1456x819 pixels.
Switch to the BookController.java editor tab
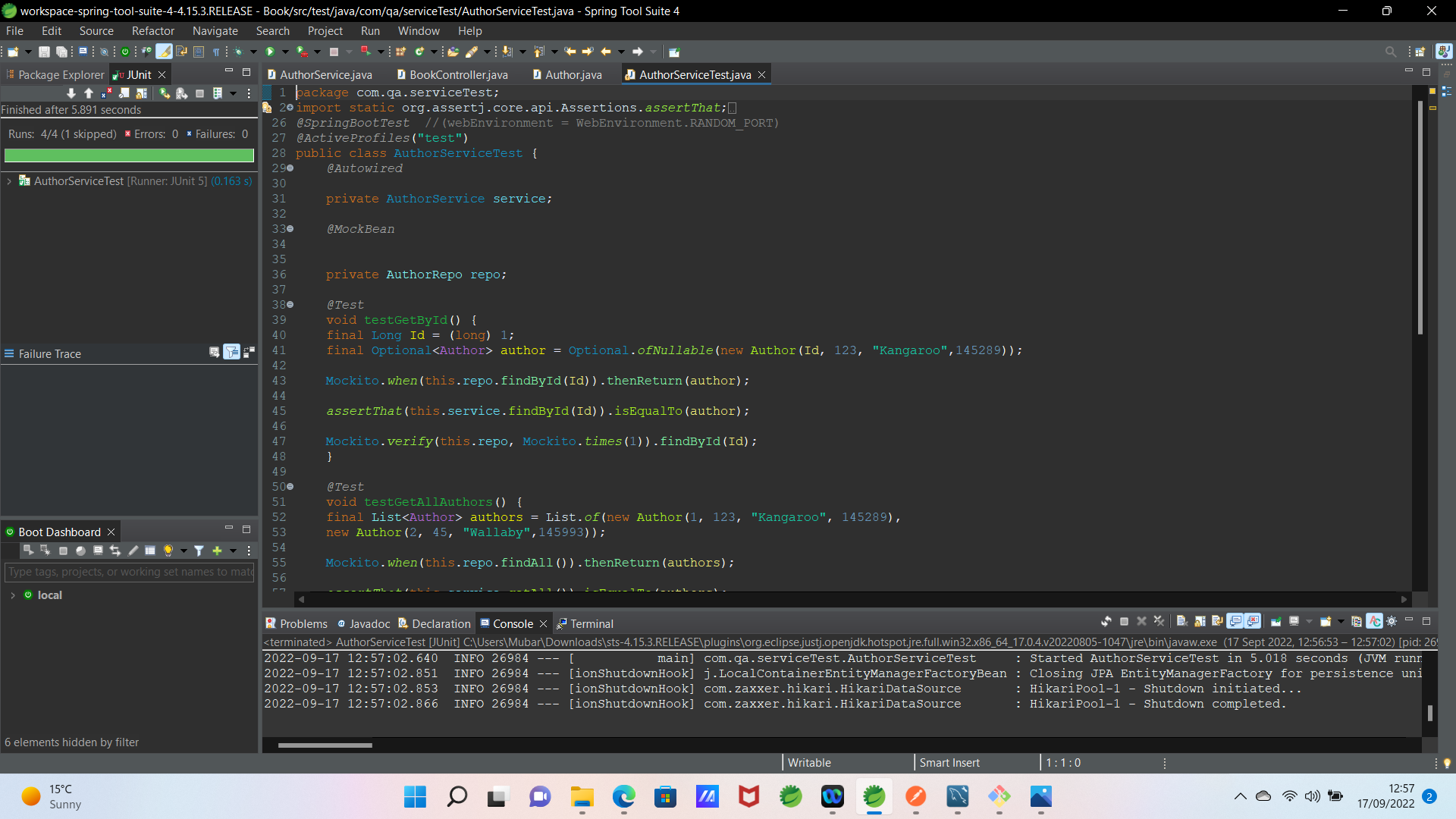coord(453,74)
